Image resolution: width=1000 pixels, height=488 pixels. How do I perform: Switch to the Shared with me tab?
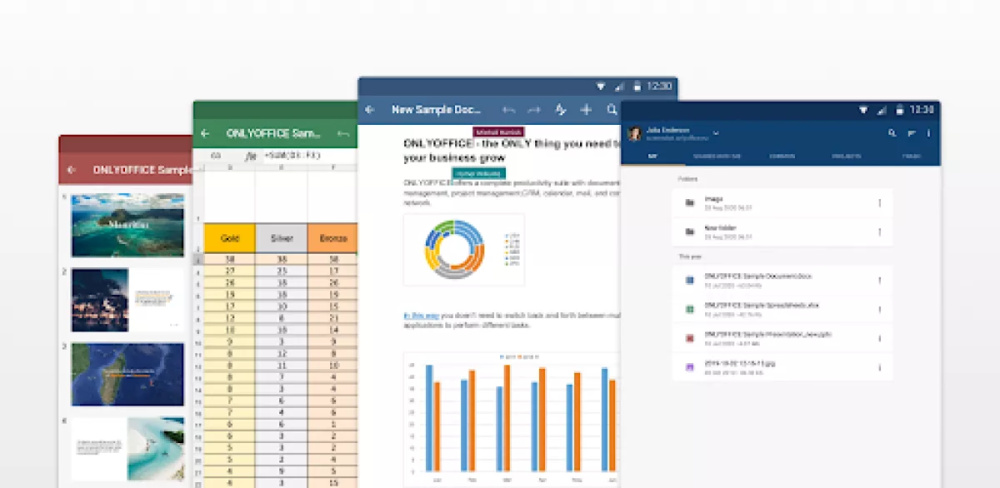716,157
